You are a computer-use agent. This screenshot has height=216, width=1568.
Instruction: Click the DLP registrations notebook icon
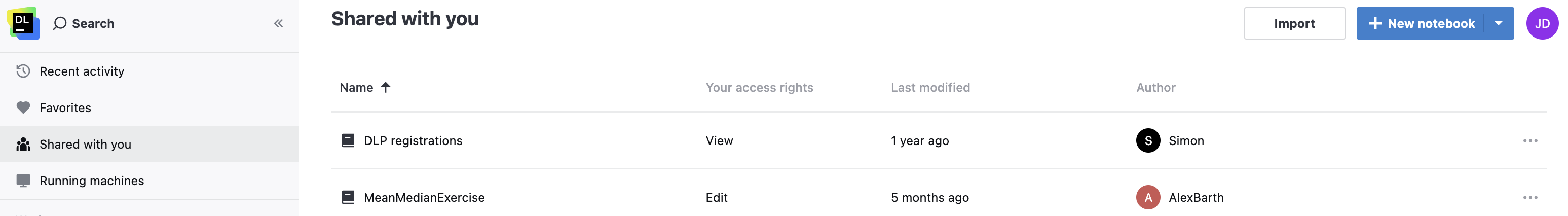(x=348, y=140)
